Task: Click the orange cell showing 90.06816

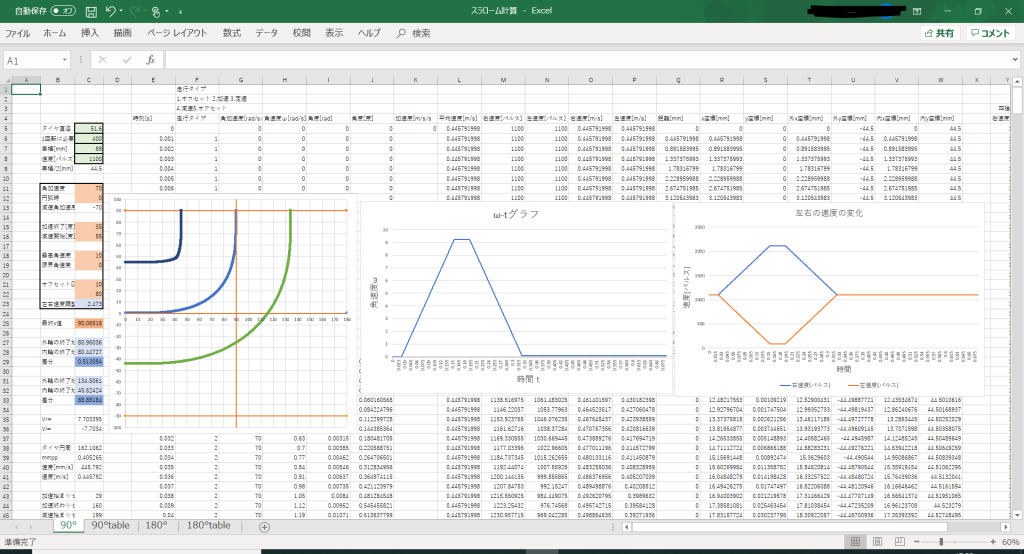Action: click(89, 323)
